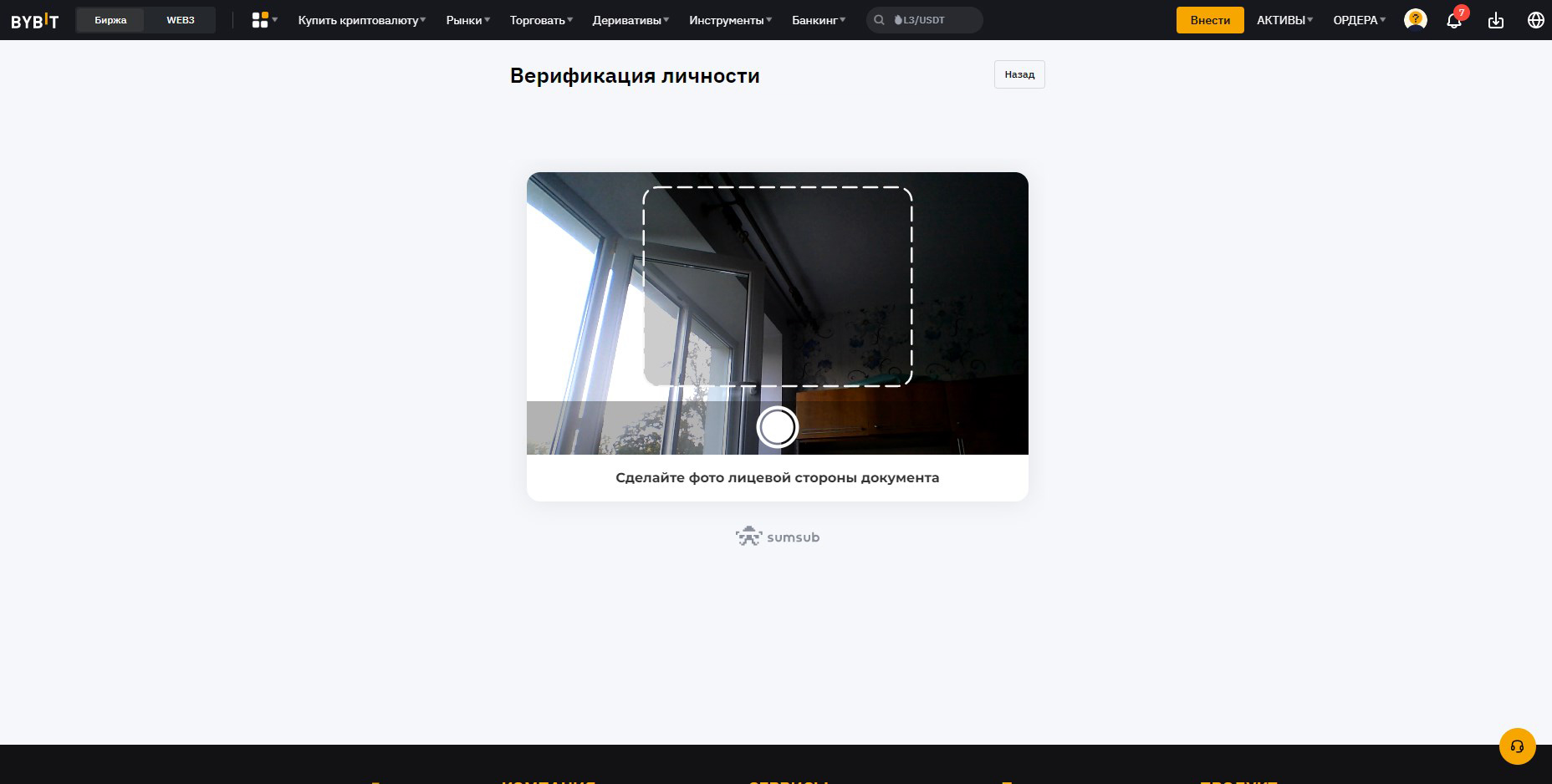Screen dimensions: 1552x784
Task: Open notifications bell icon
Action: coord(1454,20)
